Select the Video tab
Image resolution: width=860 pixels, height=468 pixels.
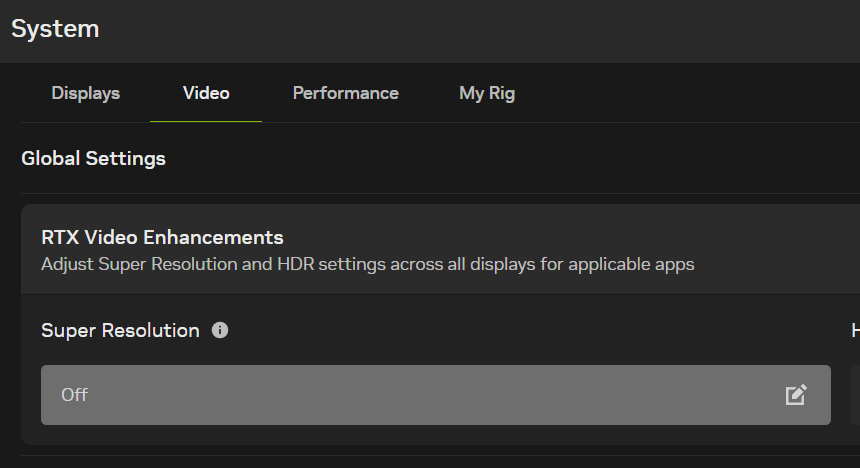(x=206, y=93)
